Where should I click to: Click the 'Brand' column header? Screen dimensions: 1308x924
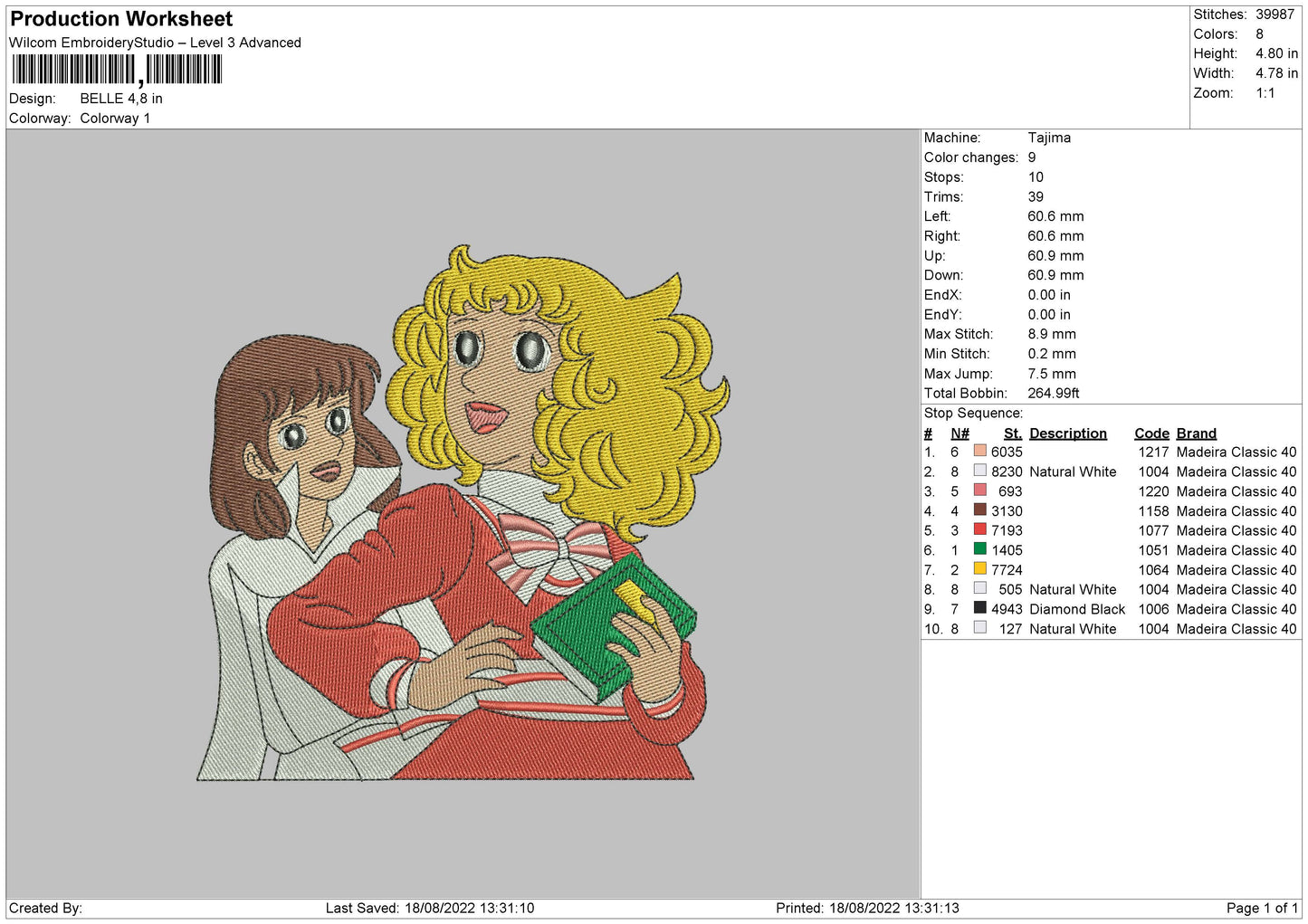pyautogui.click(x=1197, y=433)
